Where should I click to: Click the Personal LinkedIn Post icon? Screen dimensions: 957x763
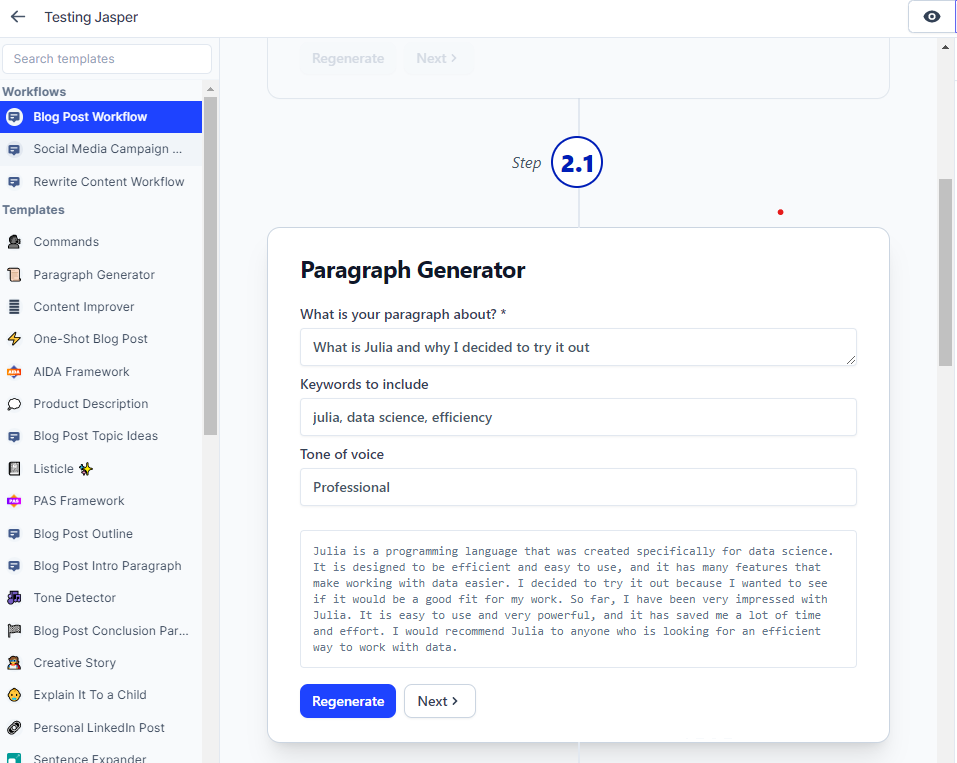(14, 728)
